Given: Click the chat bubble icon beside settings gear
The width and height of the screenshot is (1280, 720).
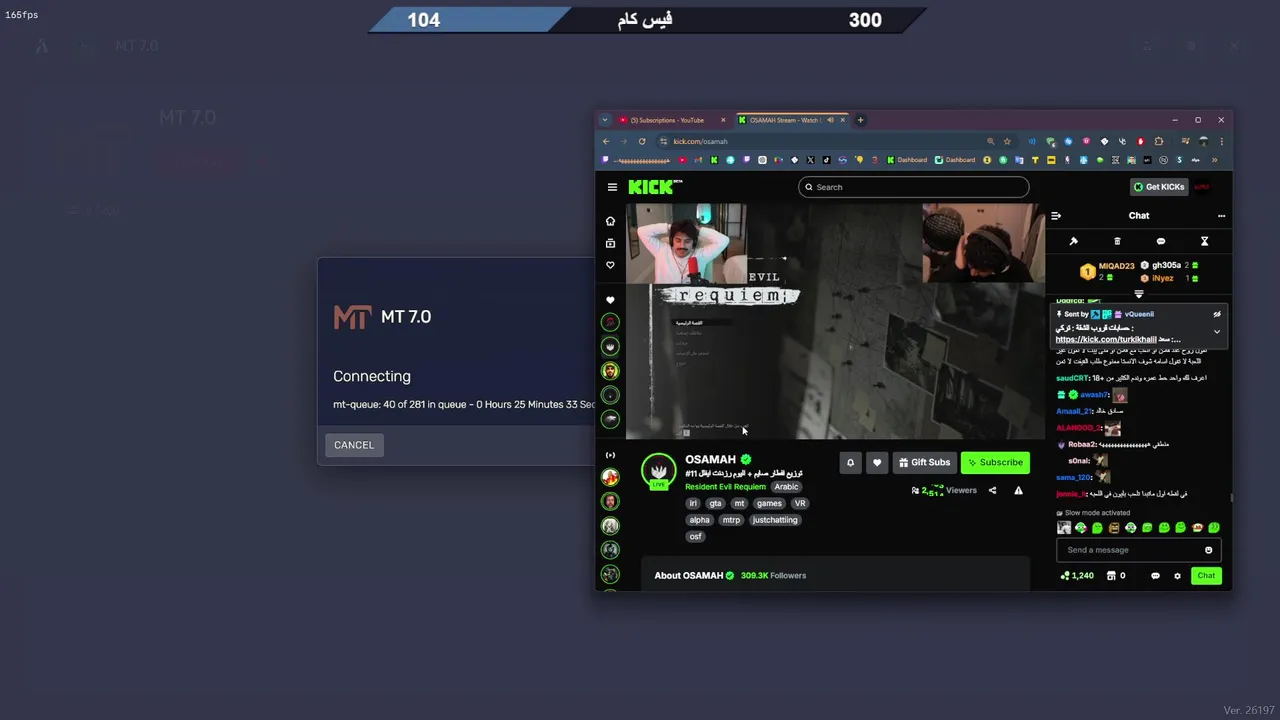Looking at the screenshot, I should pyautogui.click(x=1155, y=576).
